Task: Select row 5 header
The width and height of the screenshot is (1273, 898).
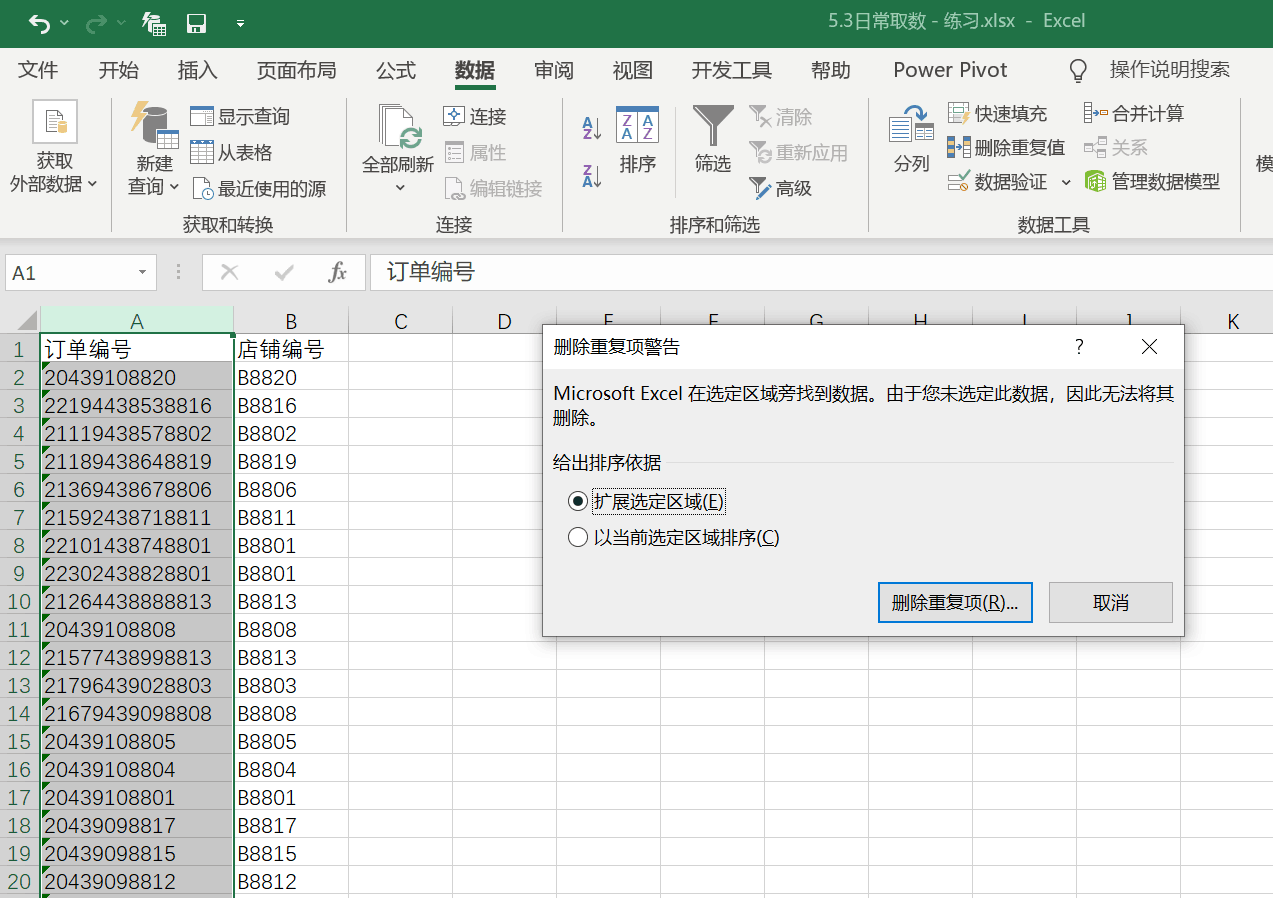Action: pyautogui.click(x=20, y=462)
